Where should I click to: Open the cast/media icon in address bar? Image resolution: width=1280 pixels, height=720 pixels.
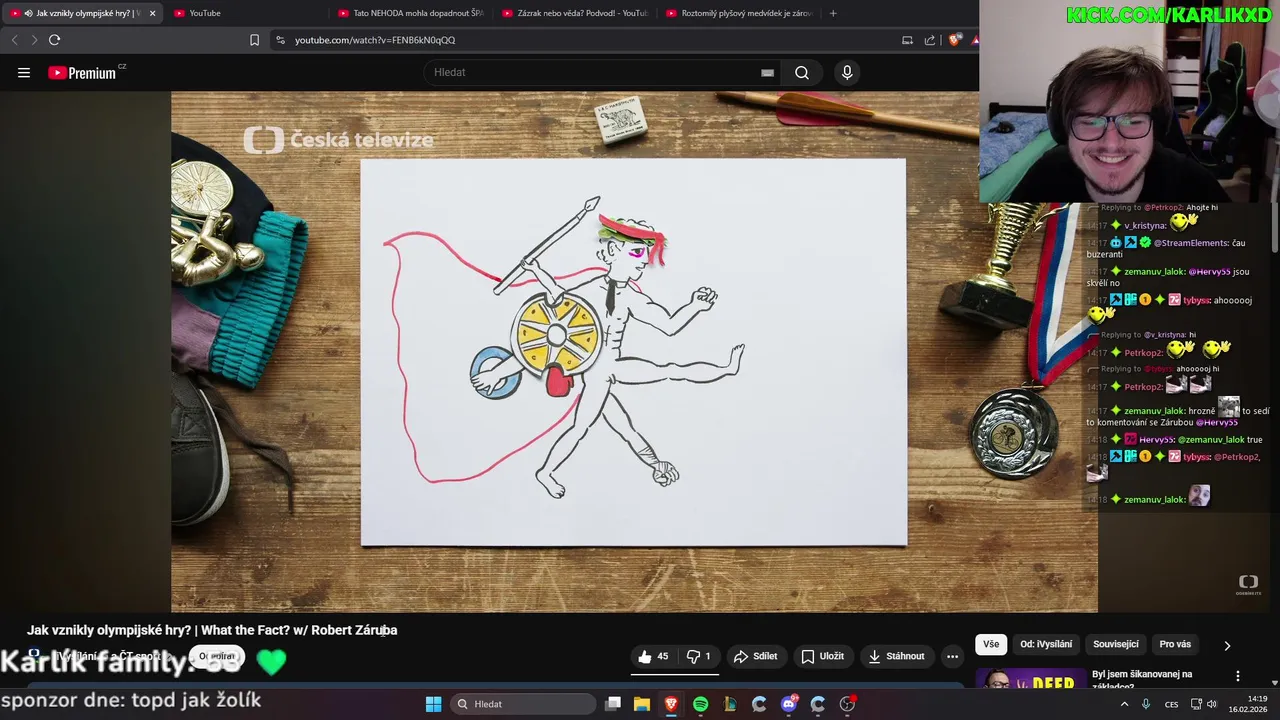pos(907,40)
